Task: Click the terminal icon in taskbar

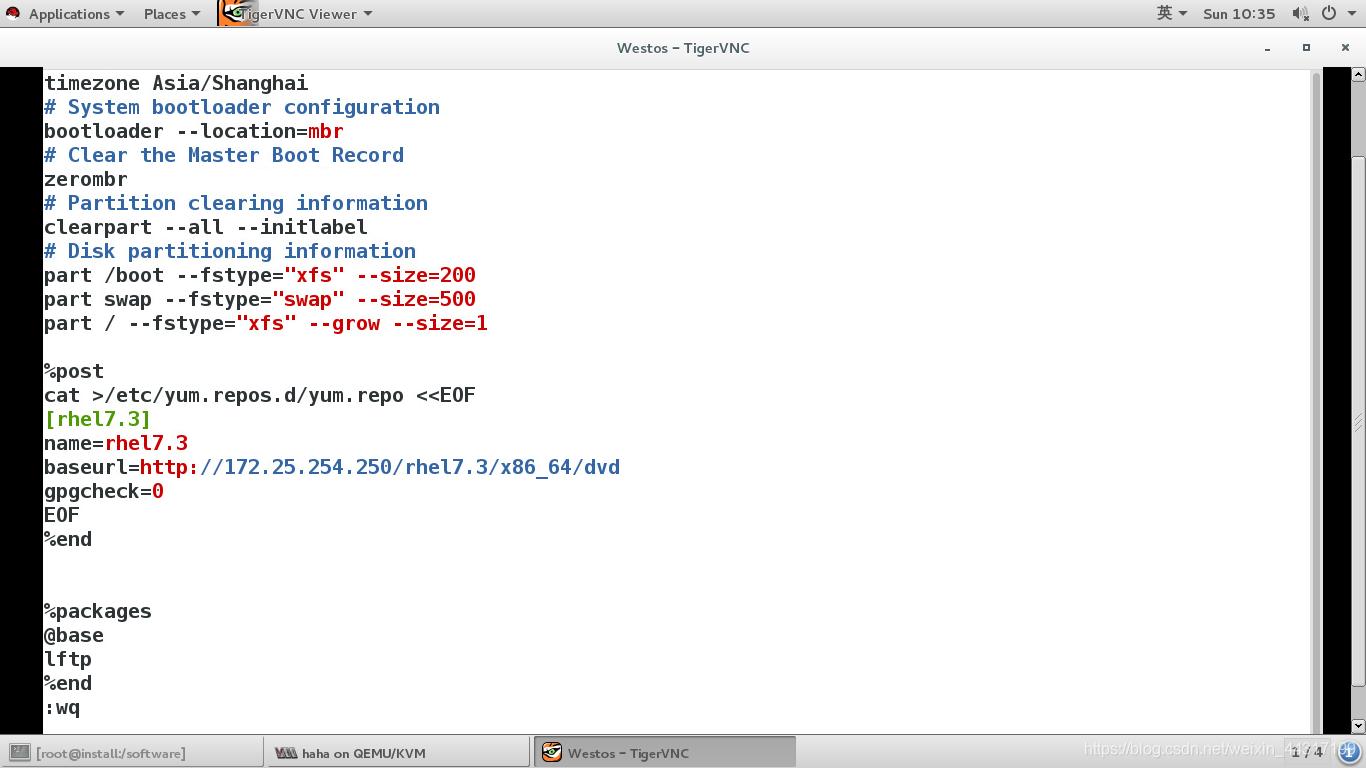Action: click(19, 753)
